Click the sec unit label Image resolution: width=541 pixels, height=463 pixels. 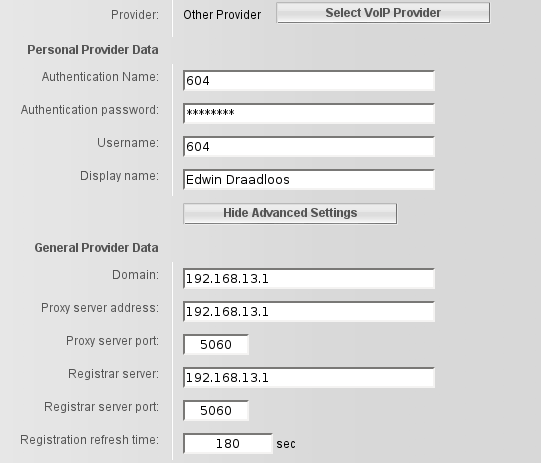tap(286, 444)
